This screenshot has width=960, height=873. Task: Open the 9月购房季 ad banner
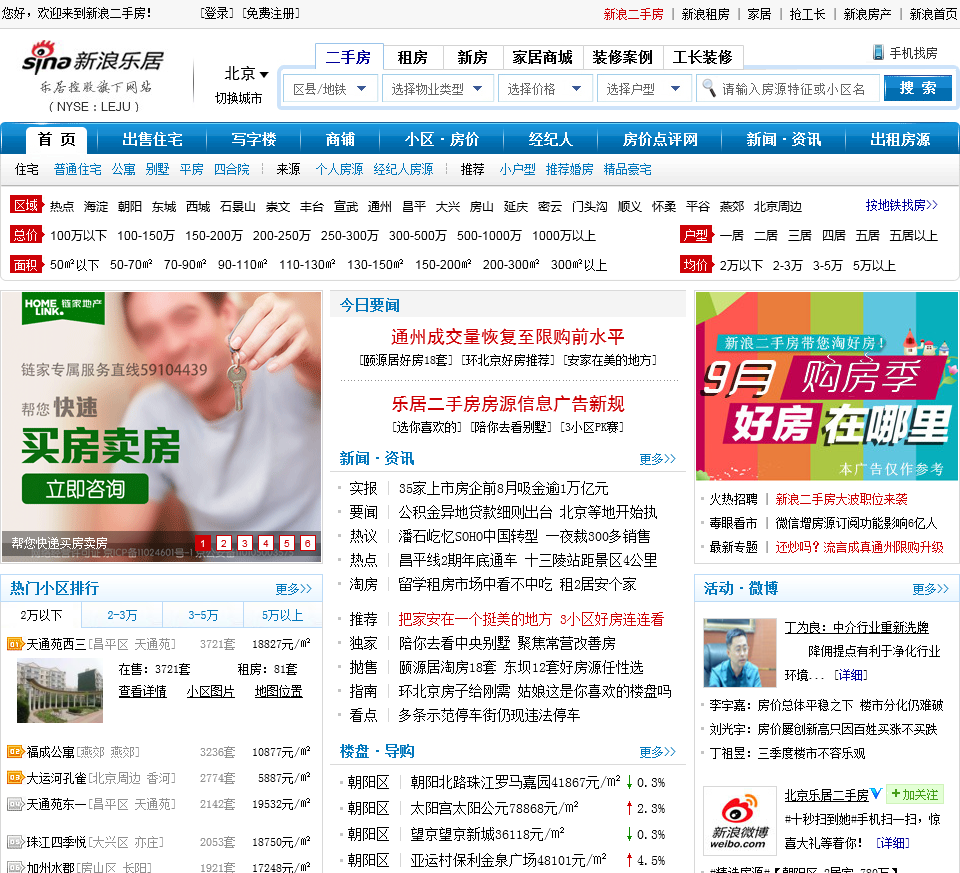(828, 386)
